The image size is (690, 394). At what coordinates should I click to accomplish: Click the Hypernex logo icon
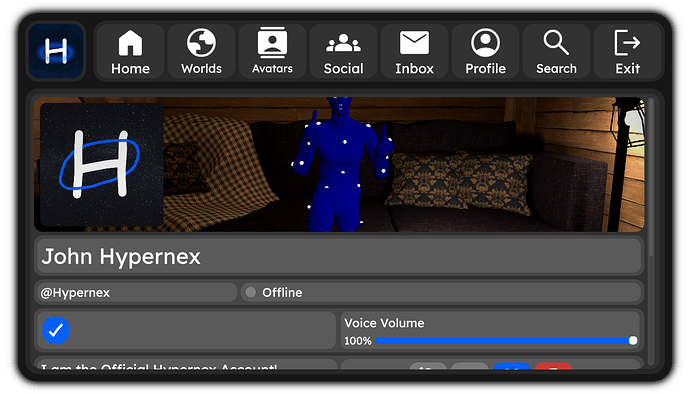(x=56, y=52)
